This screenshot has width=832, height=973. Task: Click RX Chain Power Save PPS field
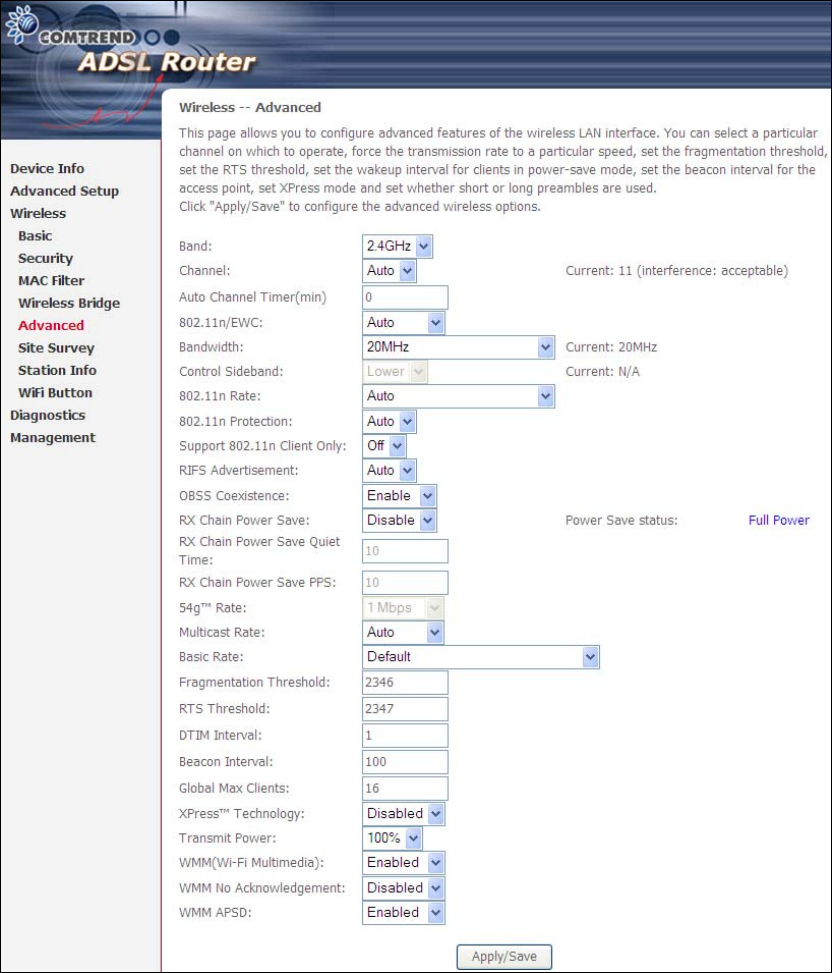coord(405,583)
